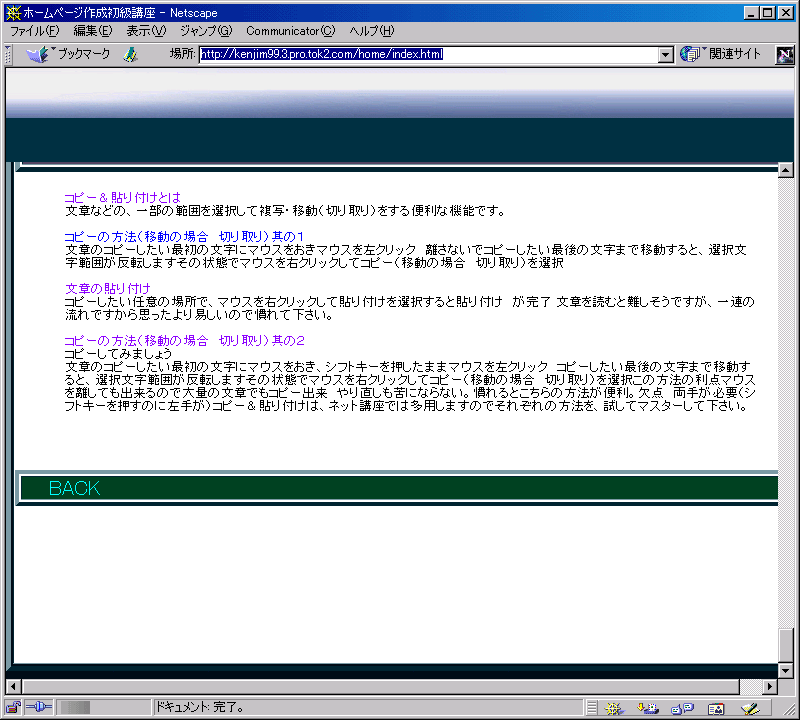Open the ファイル(F) menu

(35, 31)
